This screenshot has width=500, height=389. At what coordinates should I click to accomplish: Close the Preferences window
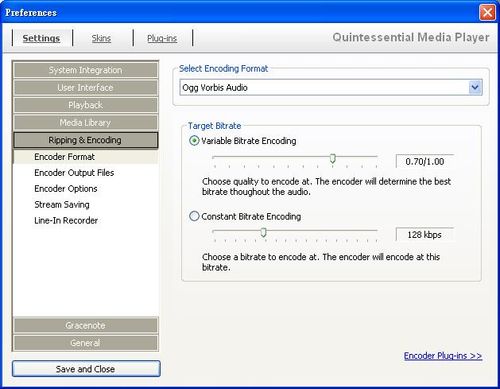[x=487, y=12]
